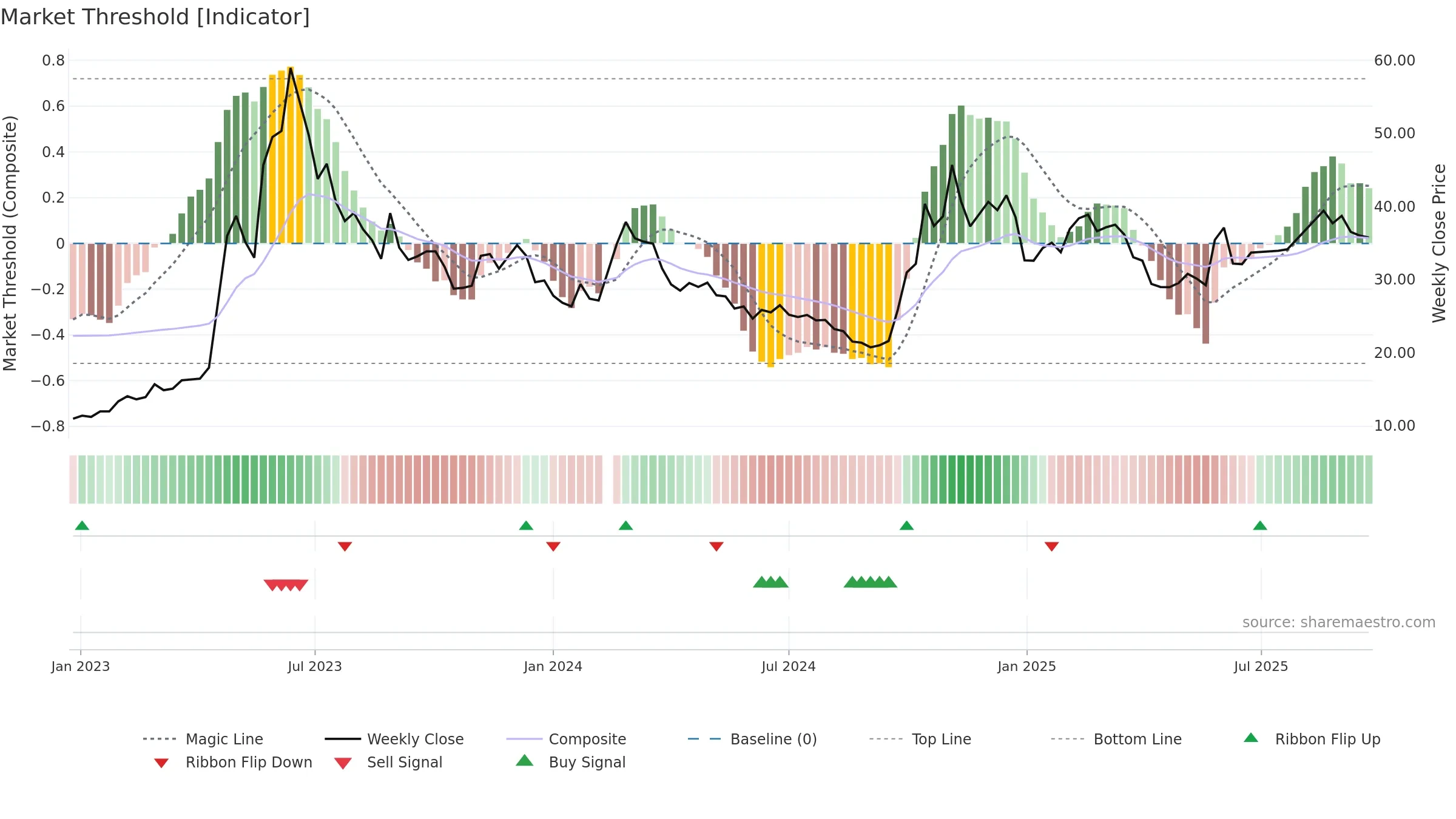Click the Jul 2023 x-axis label

315,666
